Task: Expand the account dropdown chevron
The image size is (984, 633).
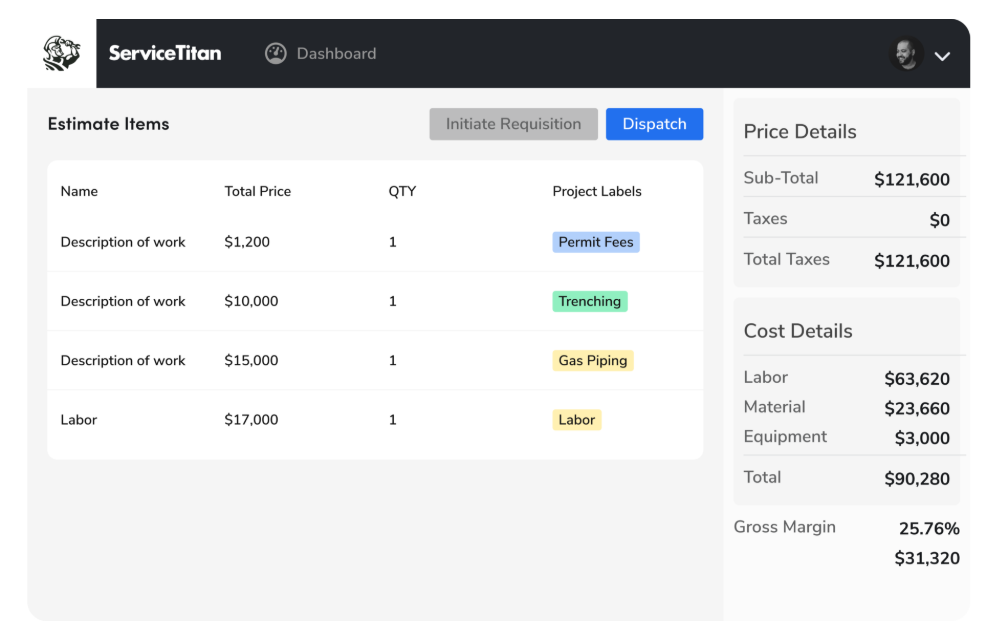Action: click(942, 56)
